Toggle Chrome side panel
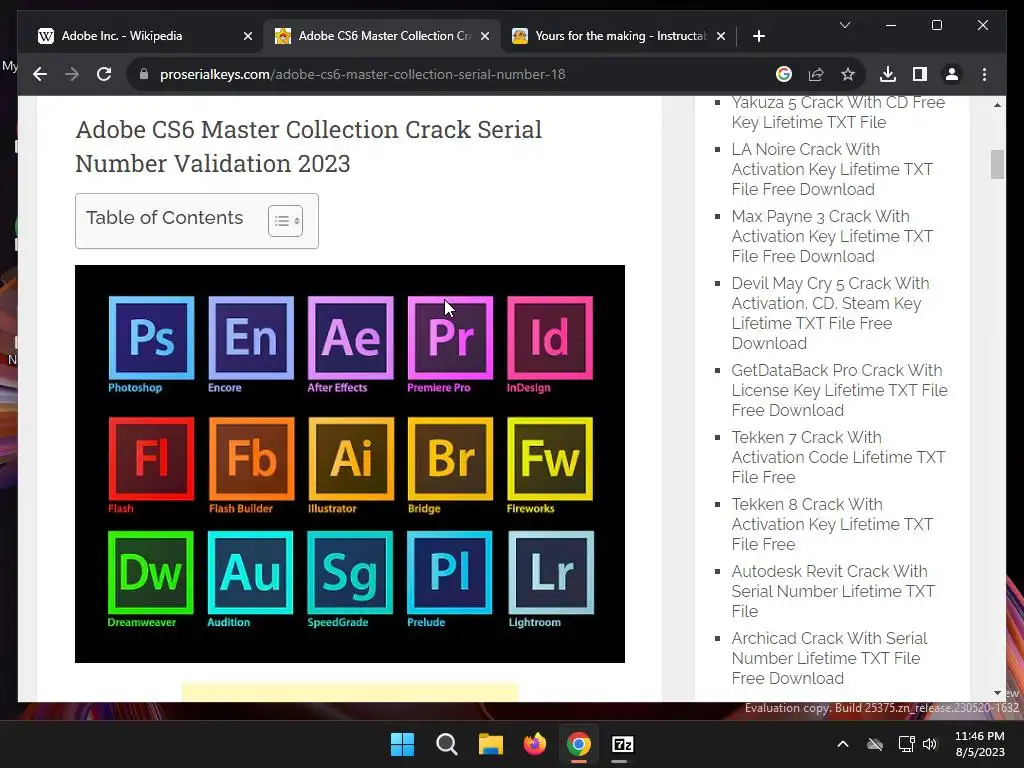The height and width of the screenshot is (768, 1024). tap(920, 74)
